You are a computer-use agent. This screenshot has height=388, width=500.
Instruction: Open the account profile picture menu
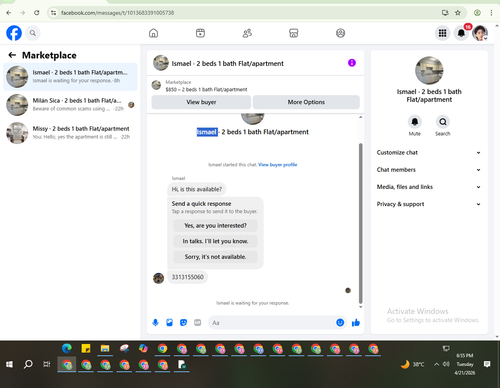pyautogui.click(x=480, y=33)
